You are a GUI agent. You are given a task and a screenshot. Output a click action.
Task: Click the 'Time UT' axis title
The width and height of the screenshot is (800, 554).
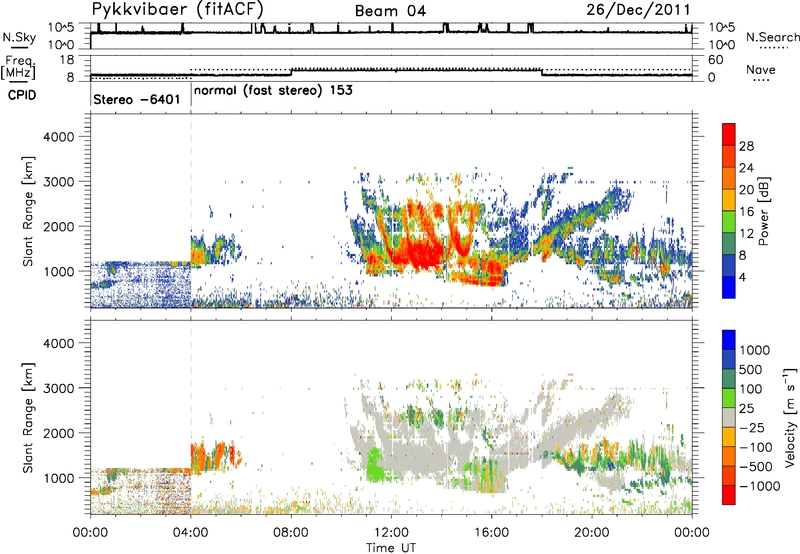click(x=391, y=548)
